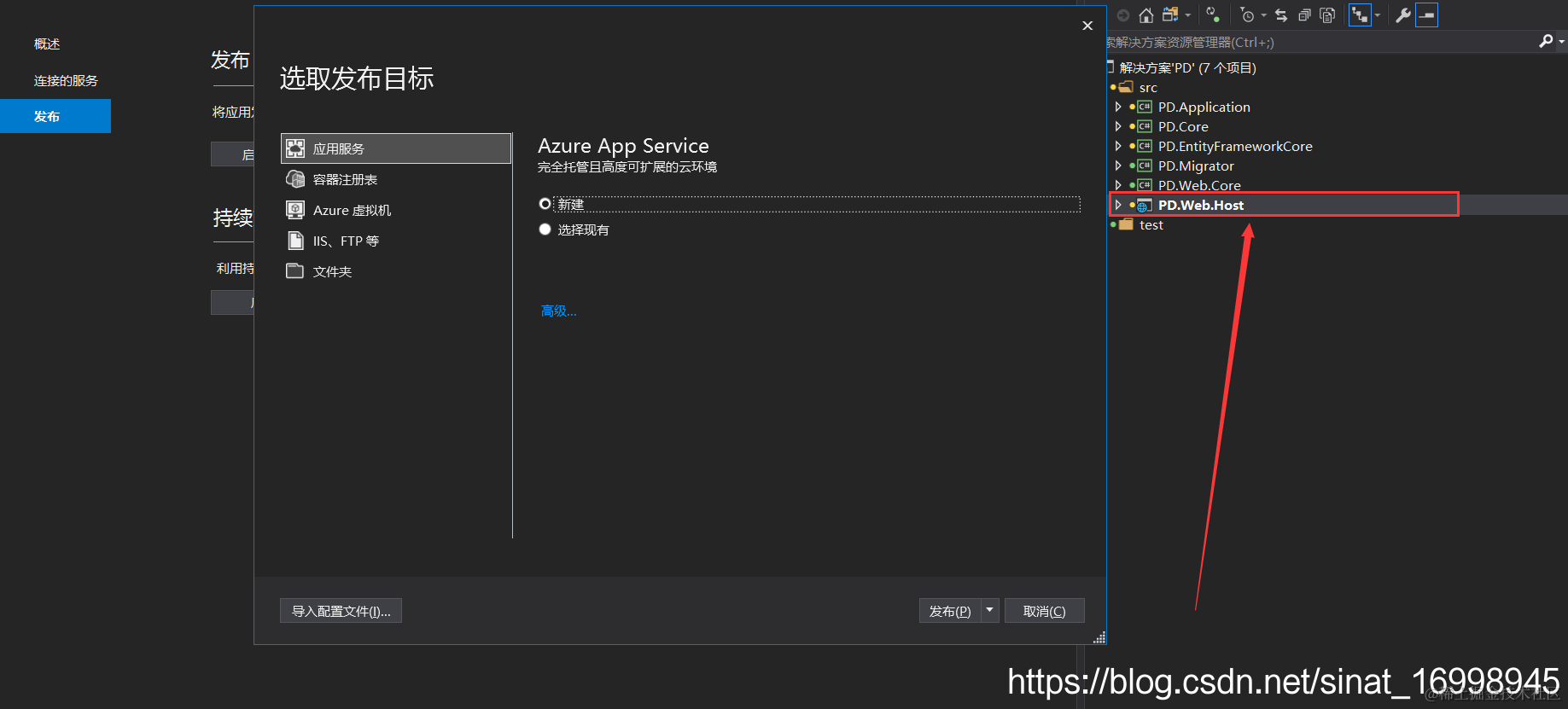Click the Container Registry cloud icon
1568x709 pixels.
click(x=295, y=179)
